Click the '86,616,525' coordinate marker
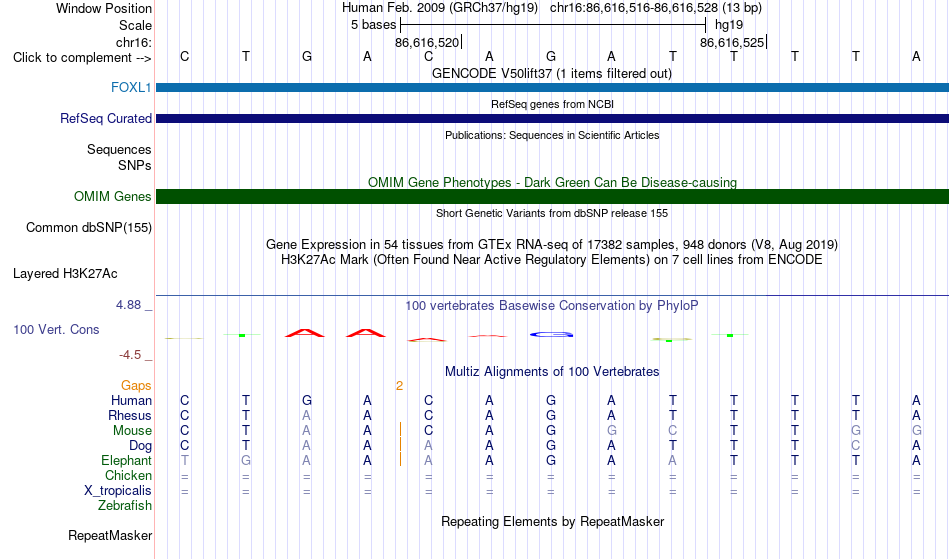This screenshot has height=559, width=950. click(x=732, y=42)
